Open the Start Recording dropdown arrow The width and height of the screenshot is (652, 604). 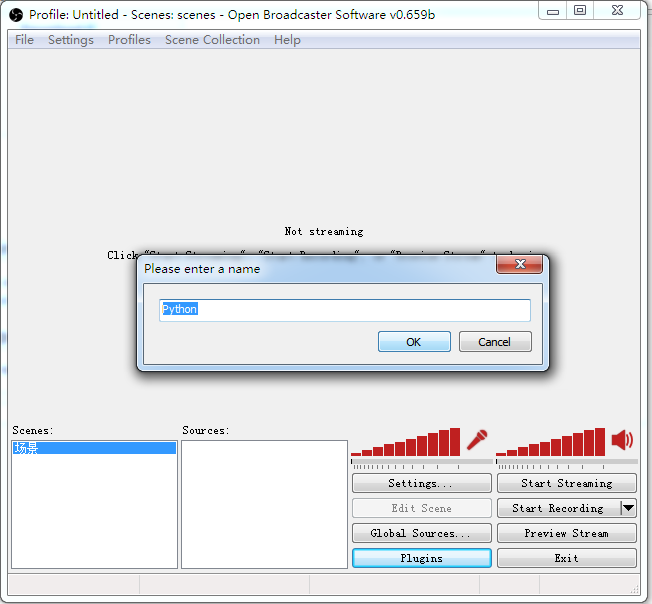tap(629, 508)
